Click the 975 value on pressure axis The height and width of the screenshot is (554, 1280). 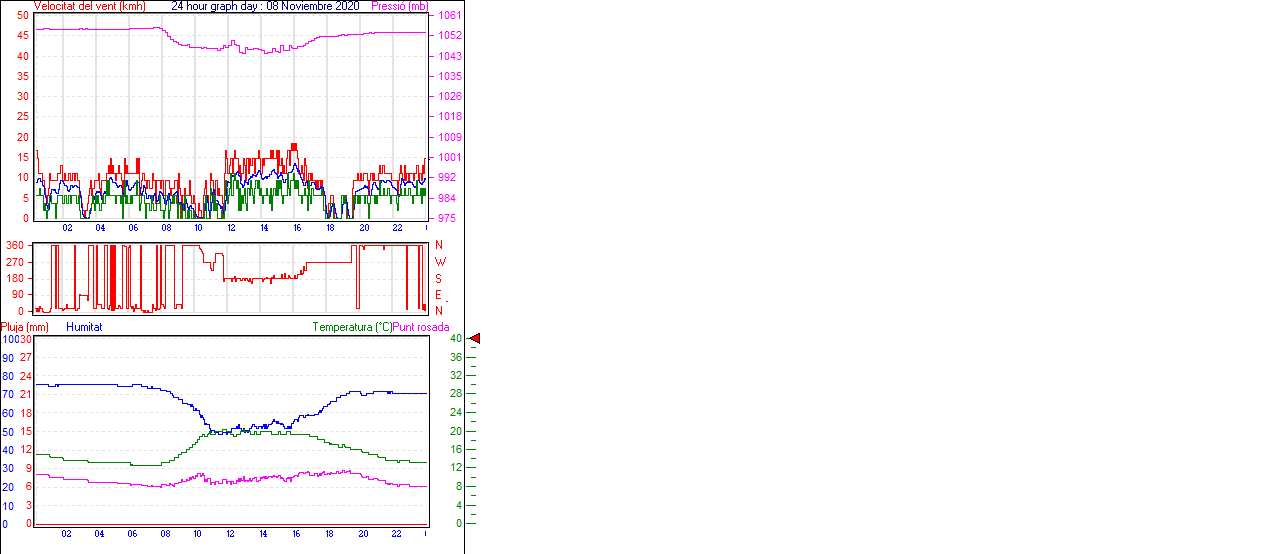(447, 218)
